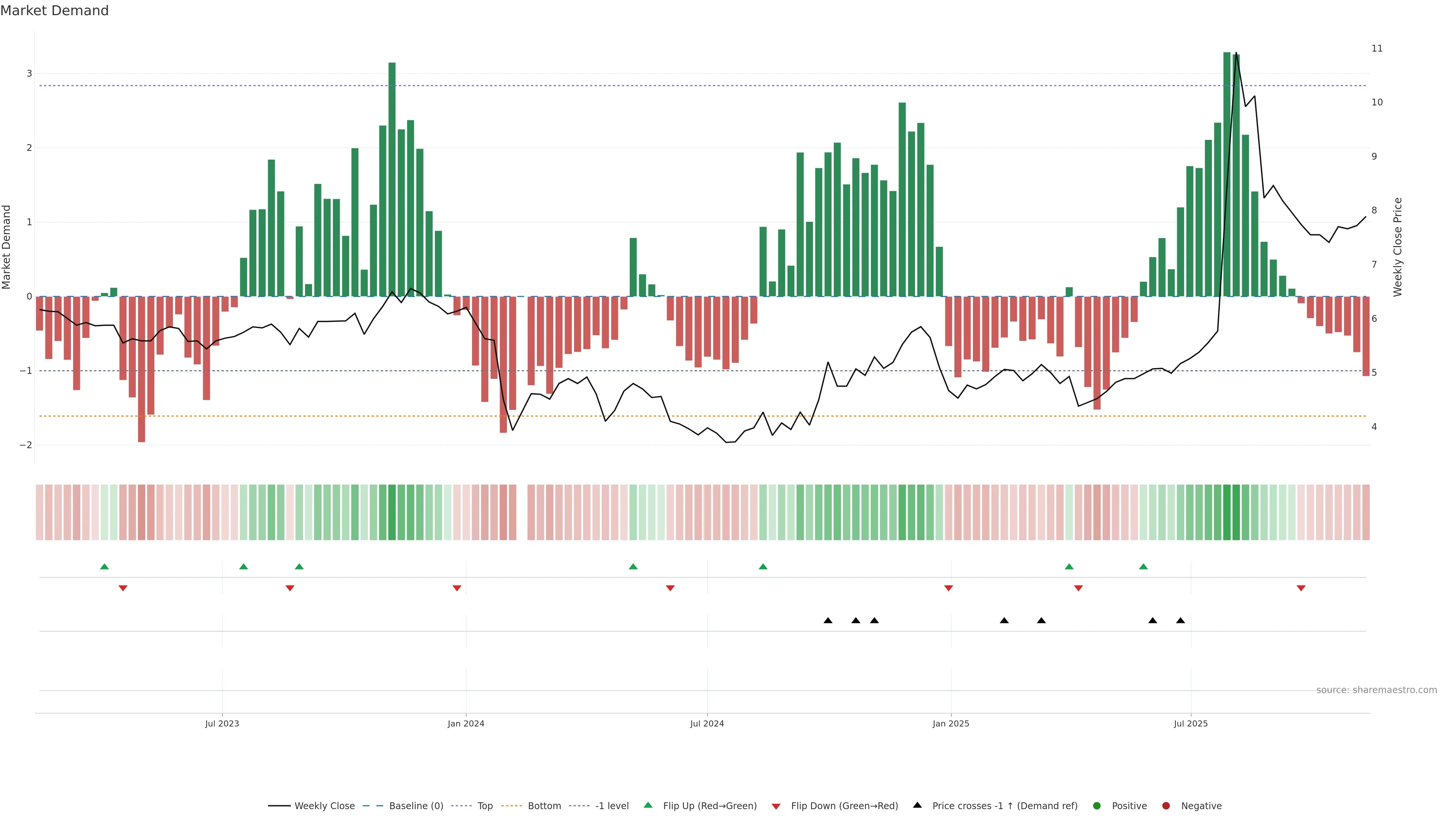Click the first black price-cross triangle

click(828, 621)
